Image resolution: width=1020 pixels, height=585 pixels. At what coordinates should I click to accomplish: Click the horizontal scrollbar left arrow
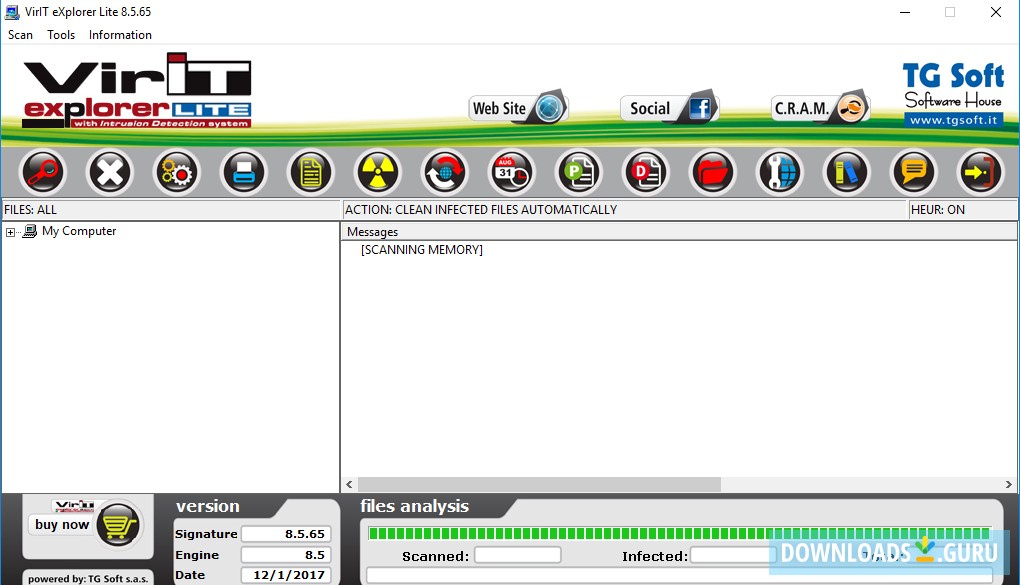[x=349, y=484]
